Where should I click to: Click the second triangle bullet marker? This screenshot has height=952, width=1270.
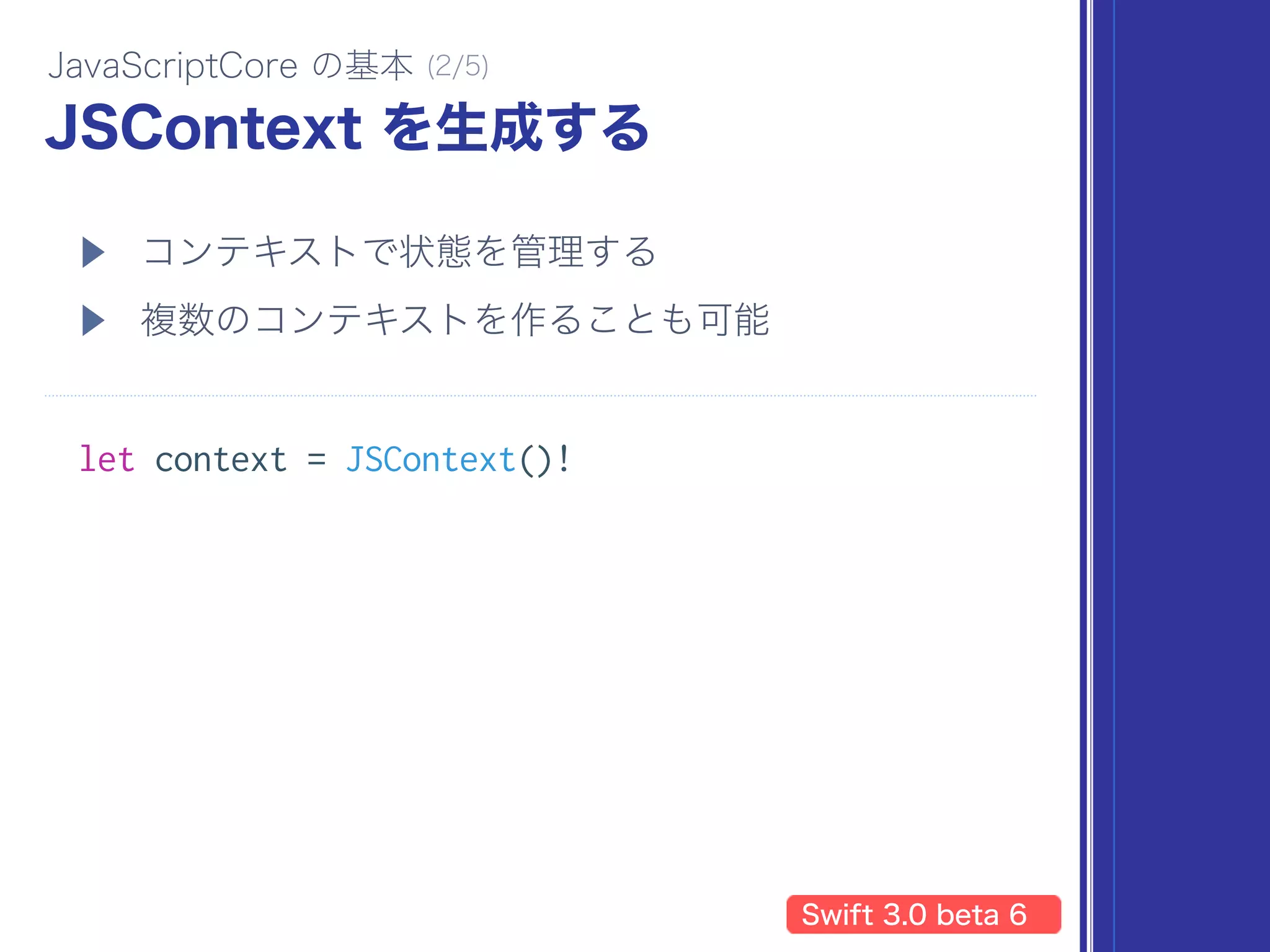[x=93, y=320]
